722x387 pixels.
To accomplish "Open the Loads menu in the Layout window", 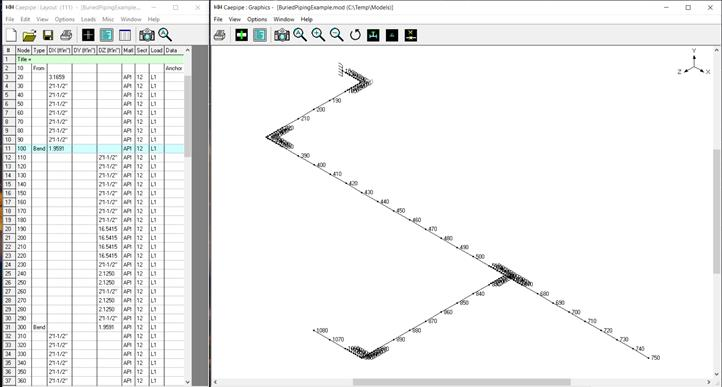I will tap(88, 19).
